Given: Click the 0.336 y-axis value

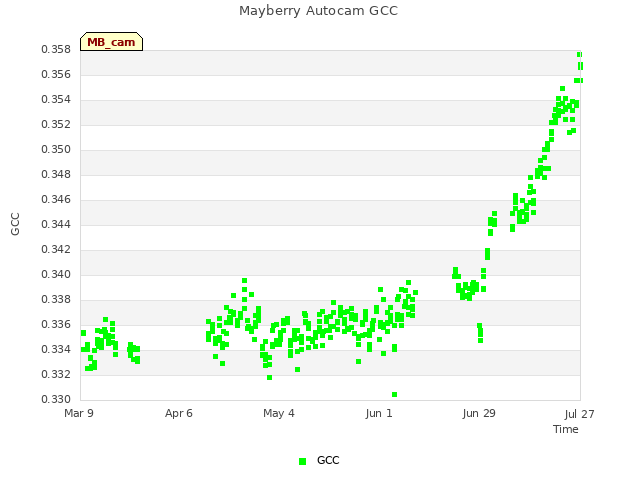Looking at the screenshot, I should (x=56, y=324).
